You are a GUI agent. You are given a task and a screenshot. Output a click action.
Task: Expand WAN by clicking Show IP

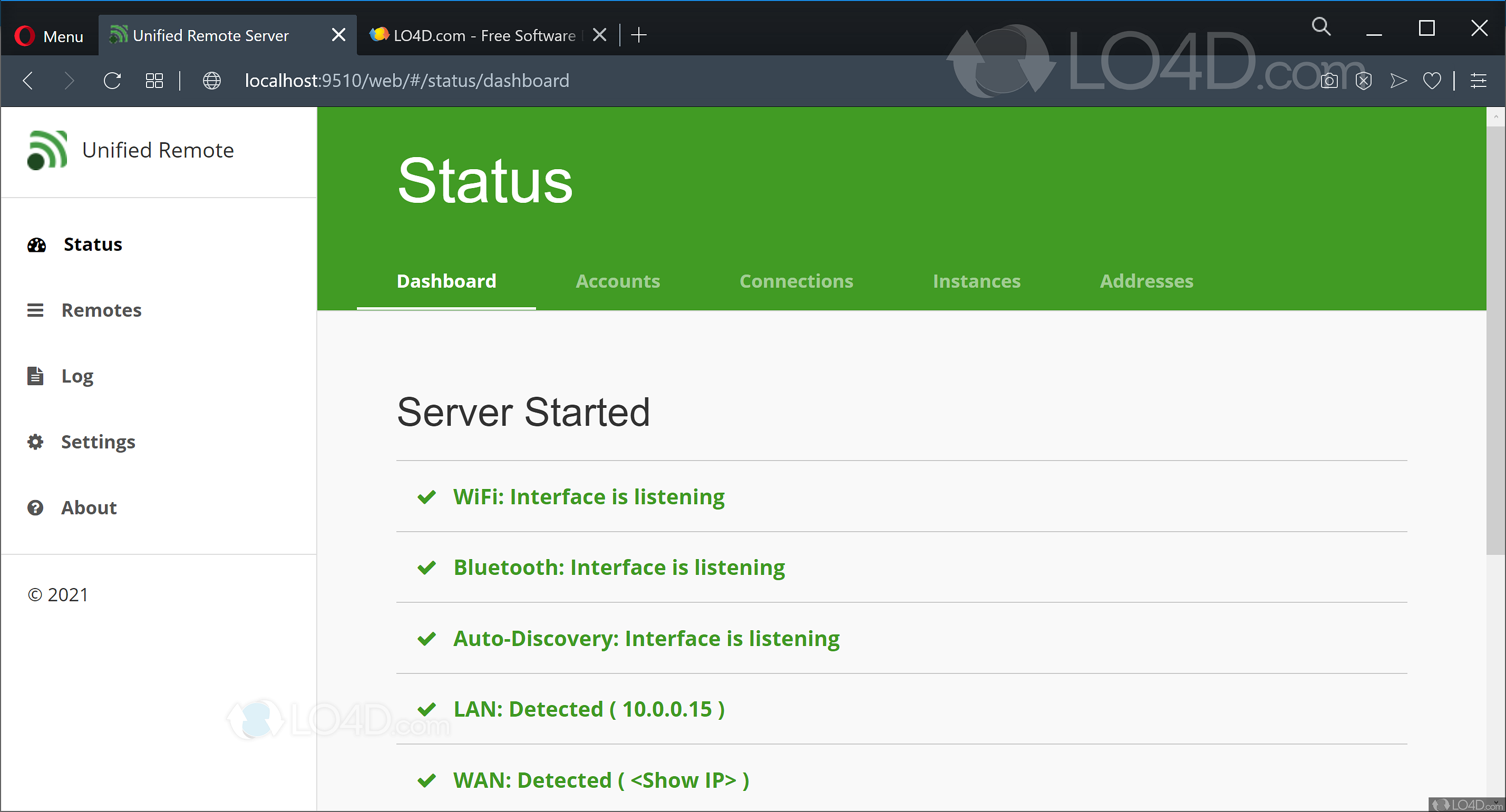pyautogui.click(x=683, y=780)
